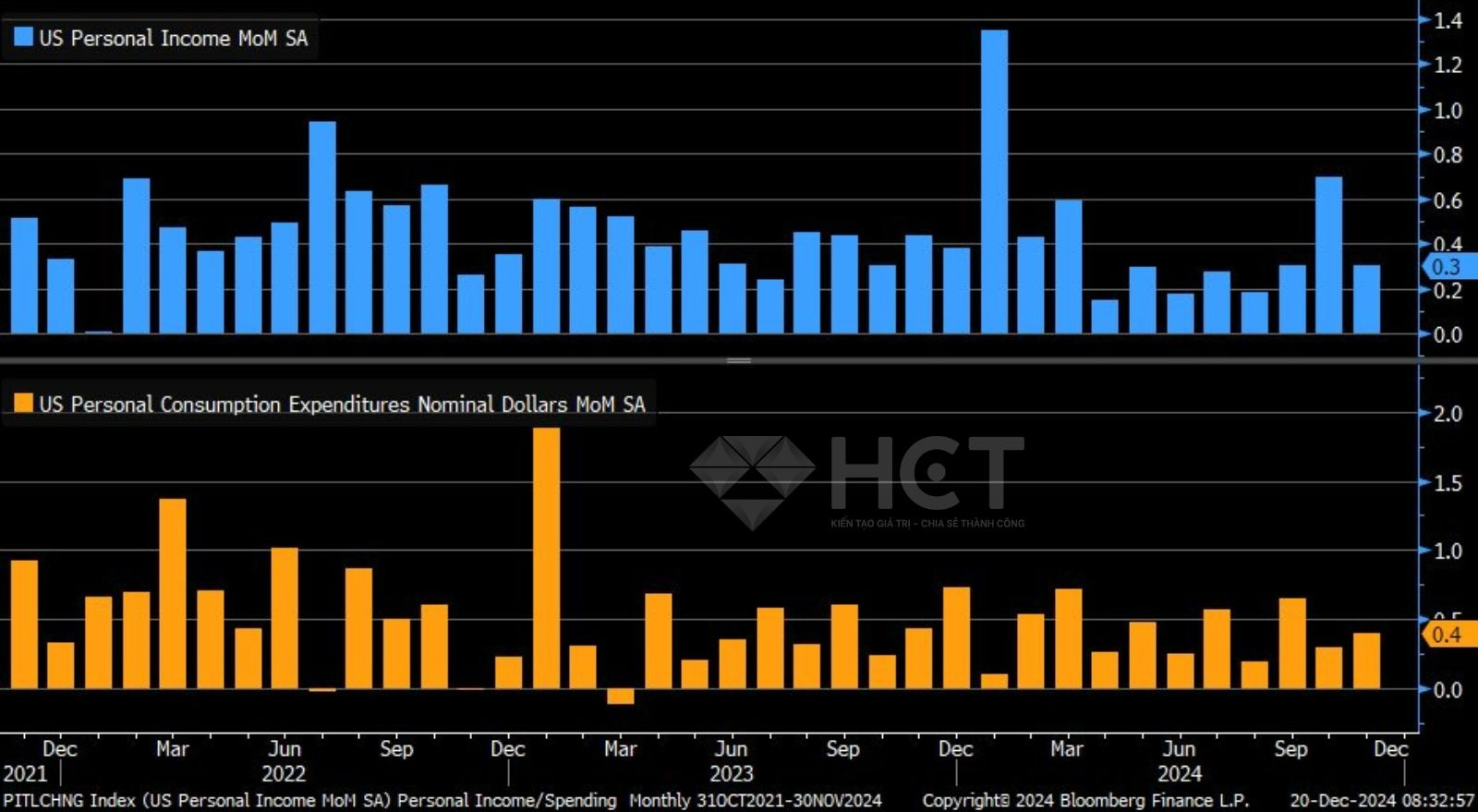Viewport: 1478px width, 812px height.
Task: Click the 'PITLCHNG Index' footer text
Action: click(69, 800)
